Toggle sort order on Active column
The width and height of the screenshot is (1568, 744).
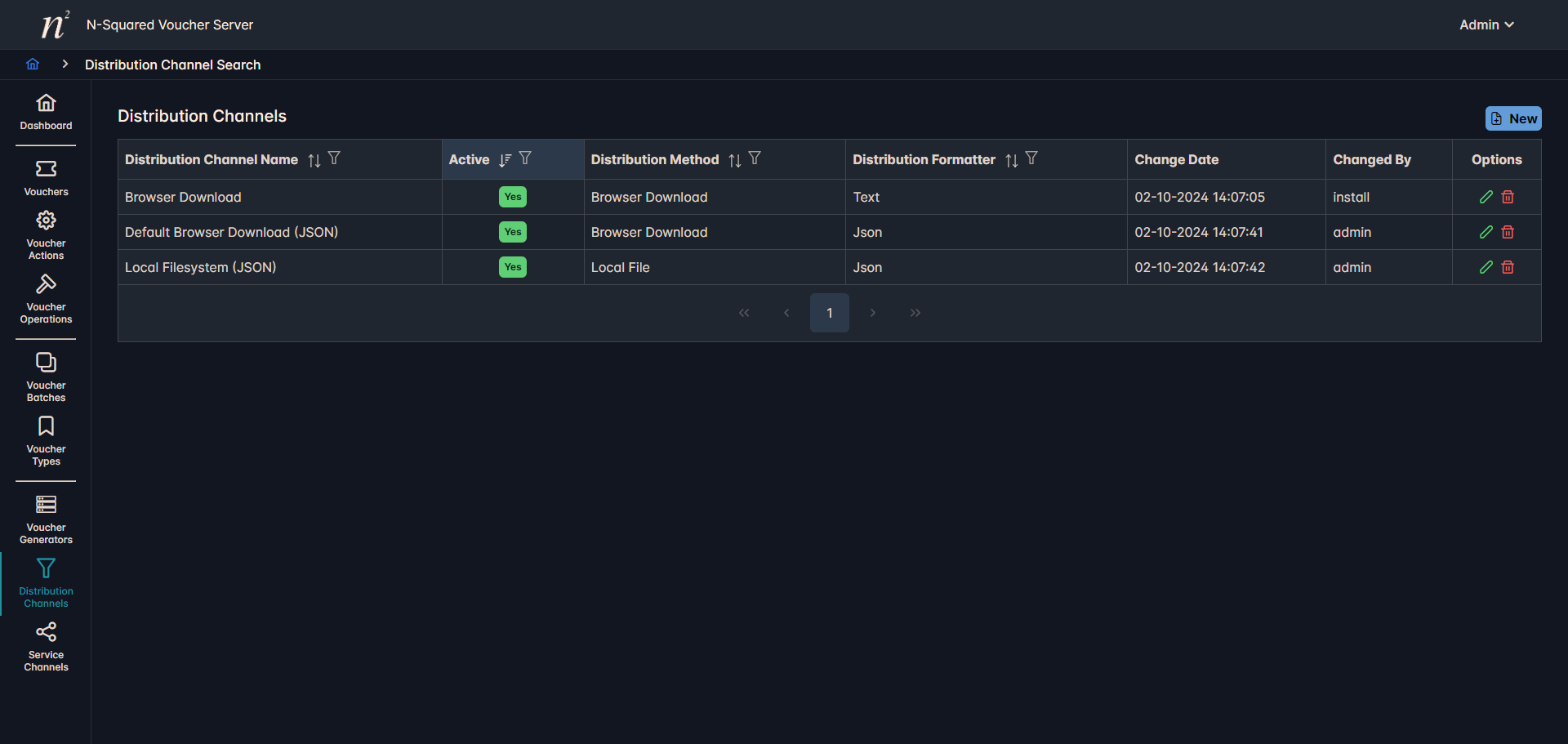505,160
